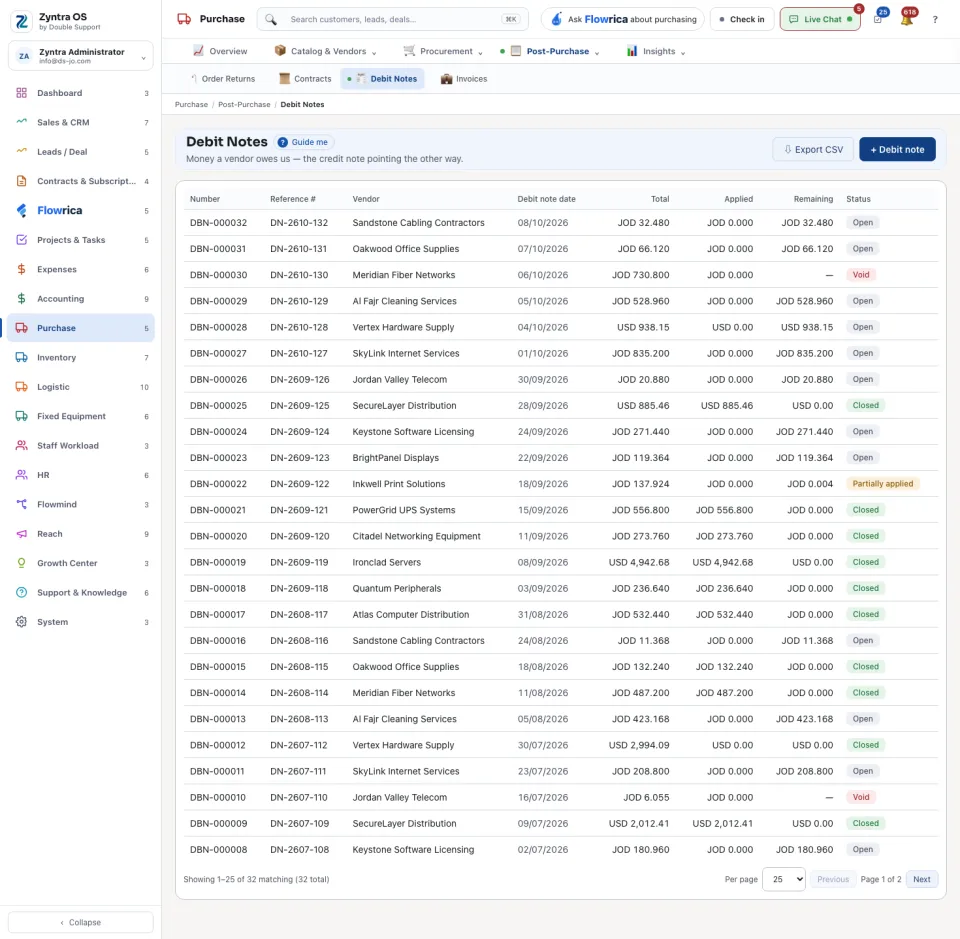Image resolution: width=960 pixels, height=939 pixels.
Task: Click vendor Quantum Peripherals
Action: [x=397, y=588]
